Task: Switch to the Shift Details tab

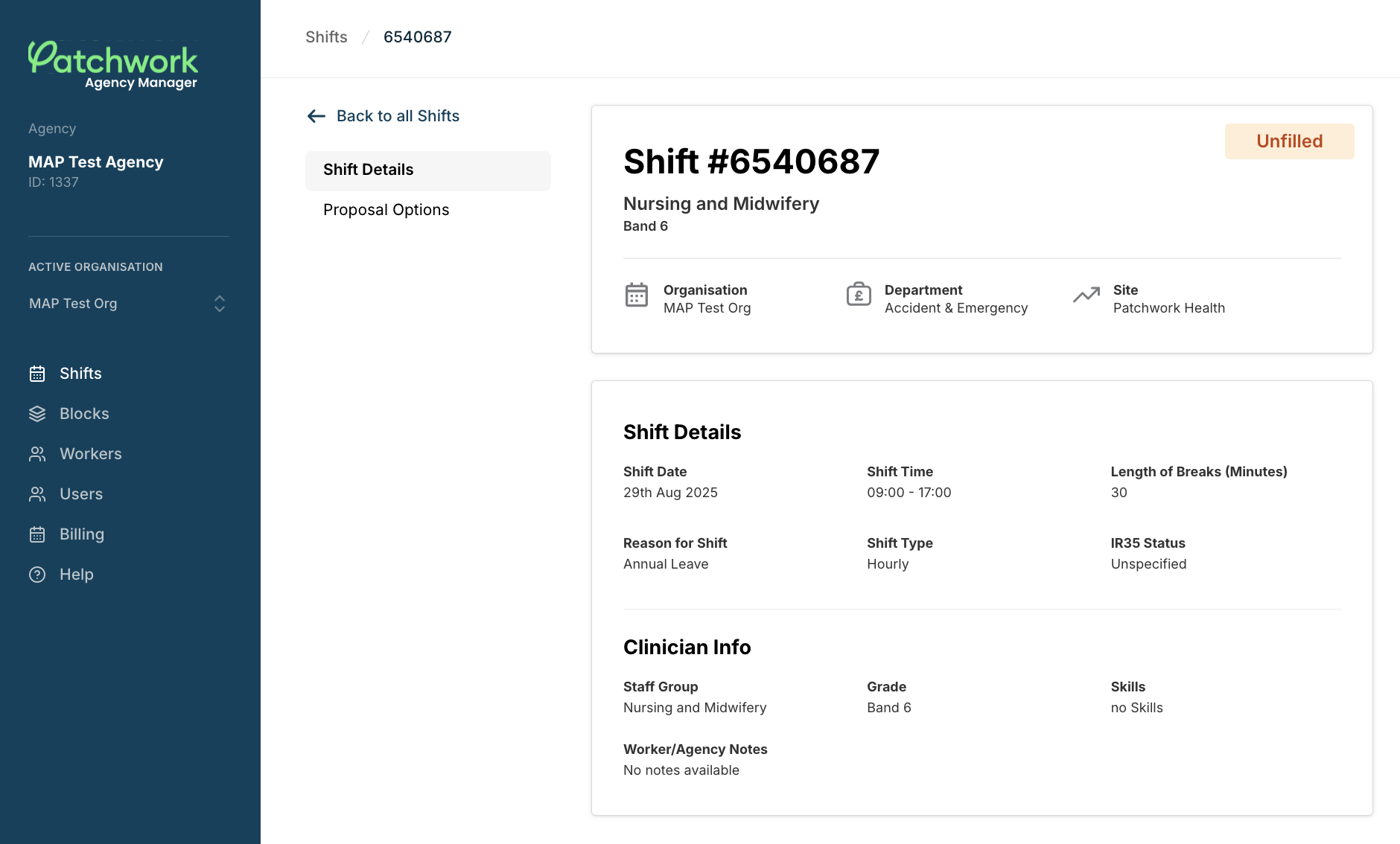Action: (368, 170)
